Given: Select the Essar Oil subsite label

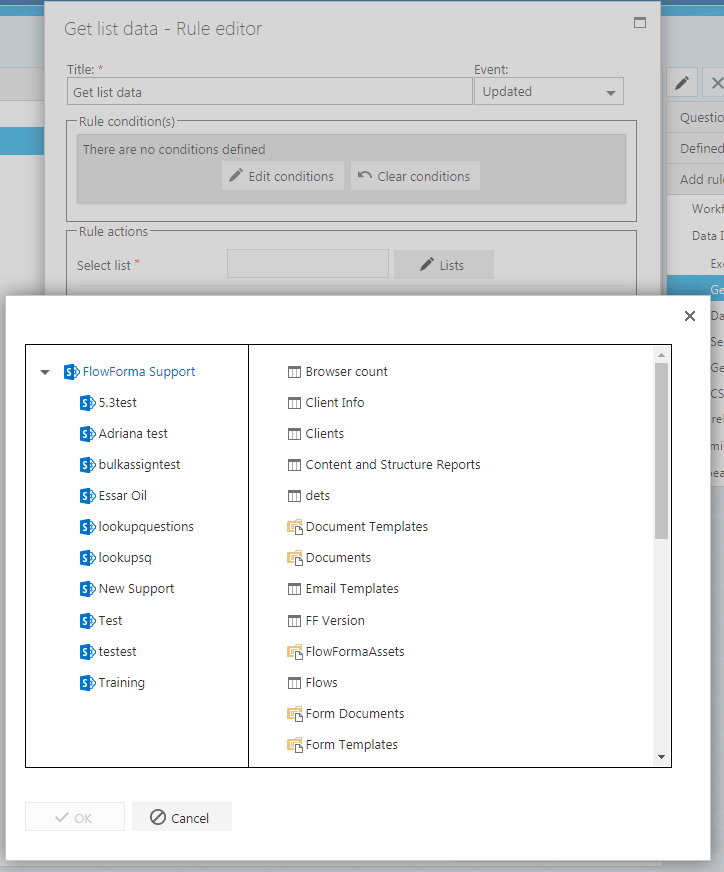Looking at the screenshot, I should click(x=123, y=496).
